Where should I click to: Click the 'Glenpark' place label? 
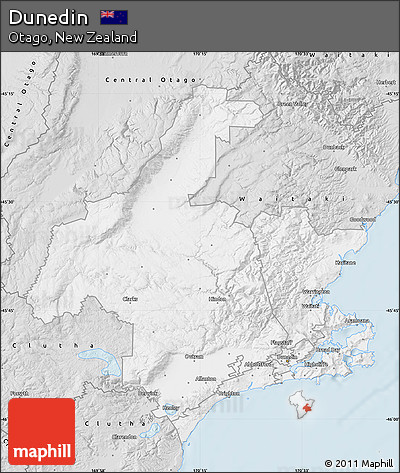tap(345, 169)
